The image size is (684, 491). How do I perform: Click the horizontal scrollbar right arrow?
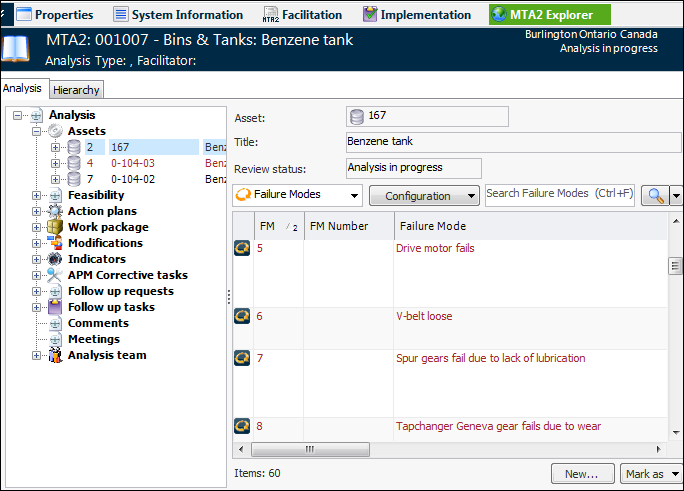pos(659,449)
